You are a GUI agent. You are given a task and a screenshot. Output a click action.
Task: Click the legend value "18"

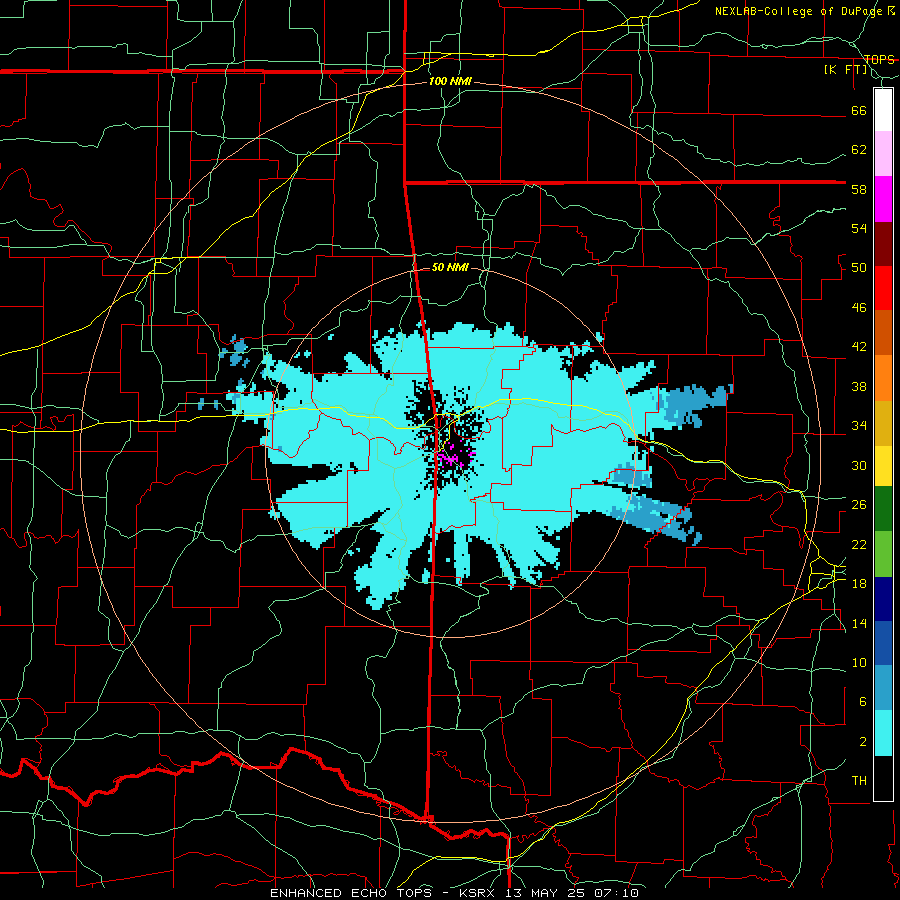click(x=859, y=584)
